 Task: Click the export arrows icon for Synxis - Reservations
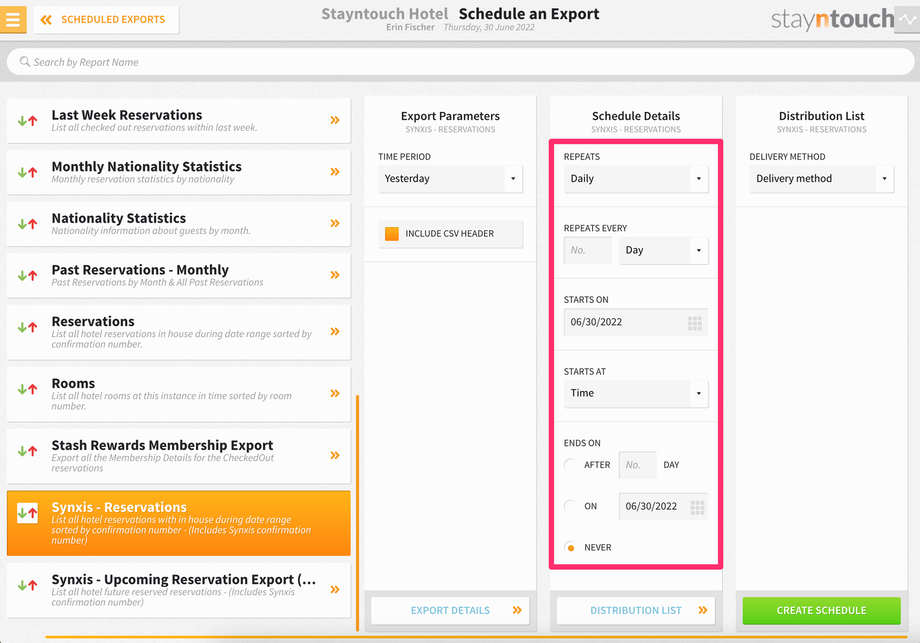pyautogui.click(x=28, y=513)
